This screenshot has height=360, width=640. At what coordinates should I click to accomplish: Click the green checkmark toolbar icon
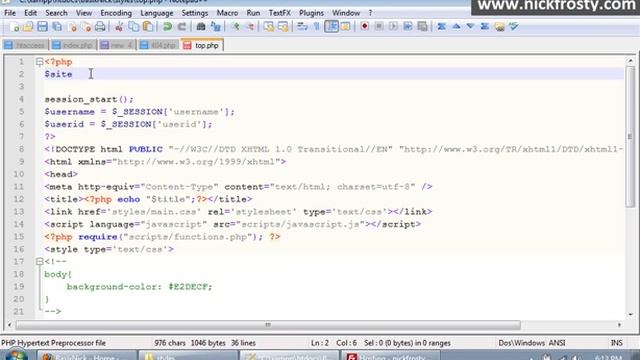pyautogui.click(x=514, y=27)
